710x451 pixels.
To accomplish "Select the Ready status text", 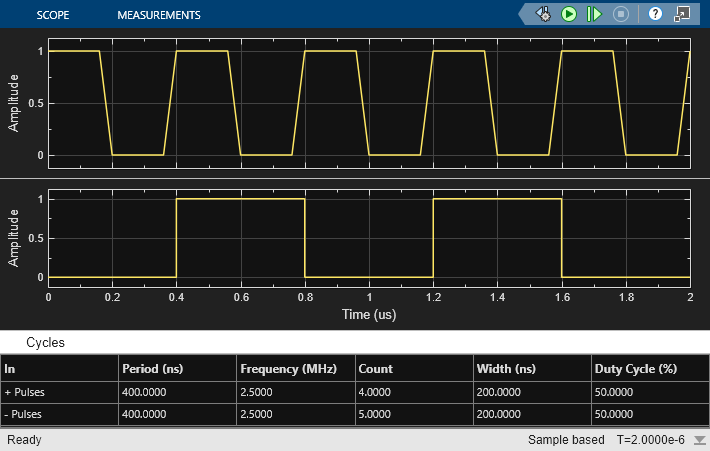I will (24, 440).
